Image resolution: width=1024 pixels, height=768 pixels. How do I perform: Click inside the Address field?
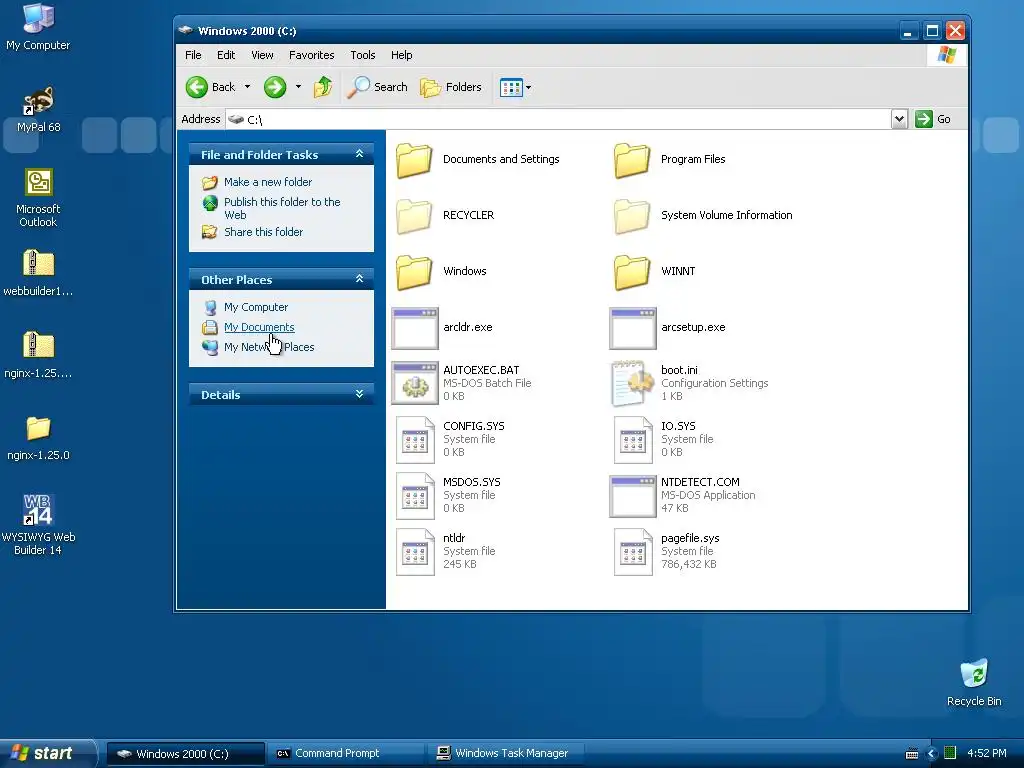(x=558, y=119)
